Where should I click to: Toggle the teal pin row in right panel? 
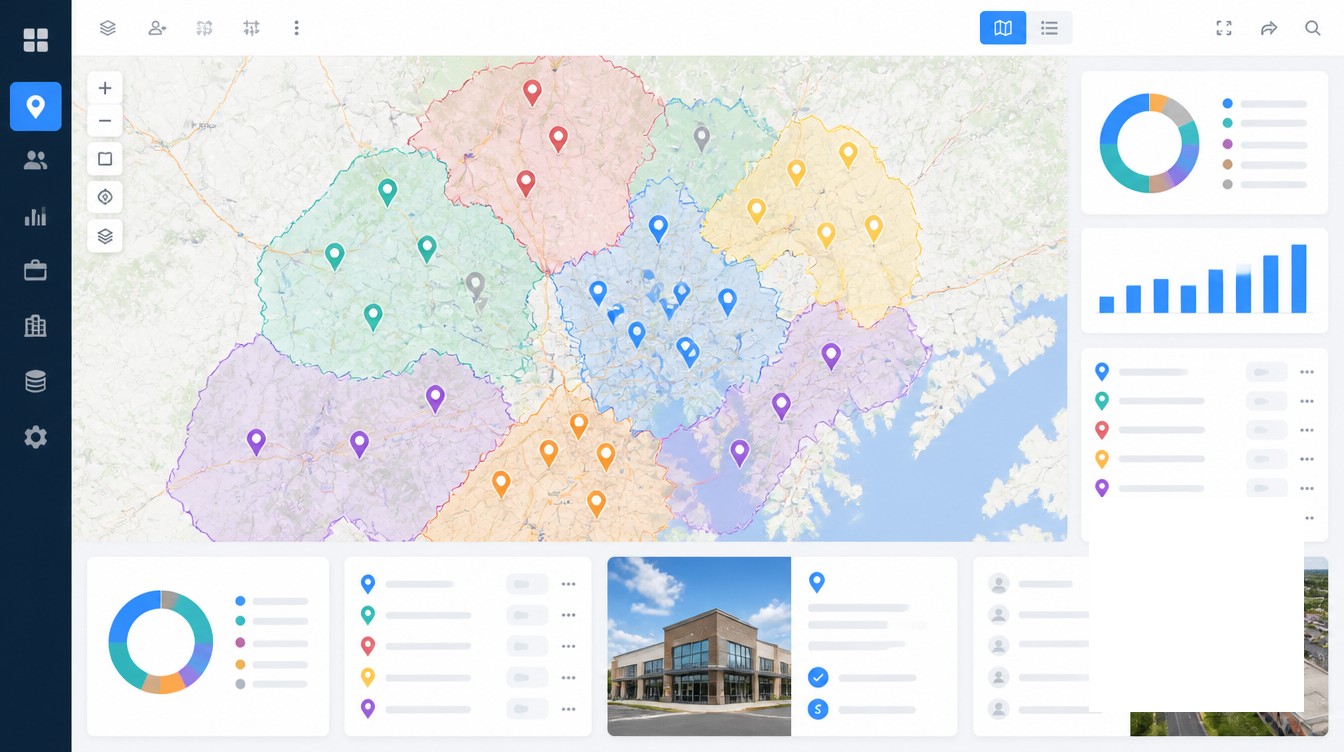[x=1266, y=401]
